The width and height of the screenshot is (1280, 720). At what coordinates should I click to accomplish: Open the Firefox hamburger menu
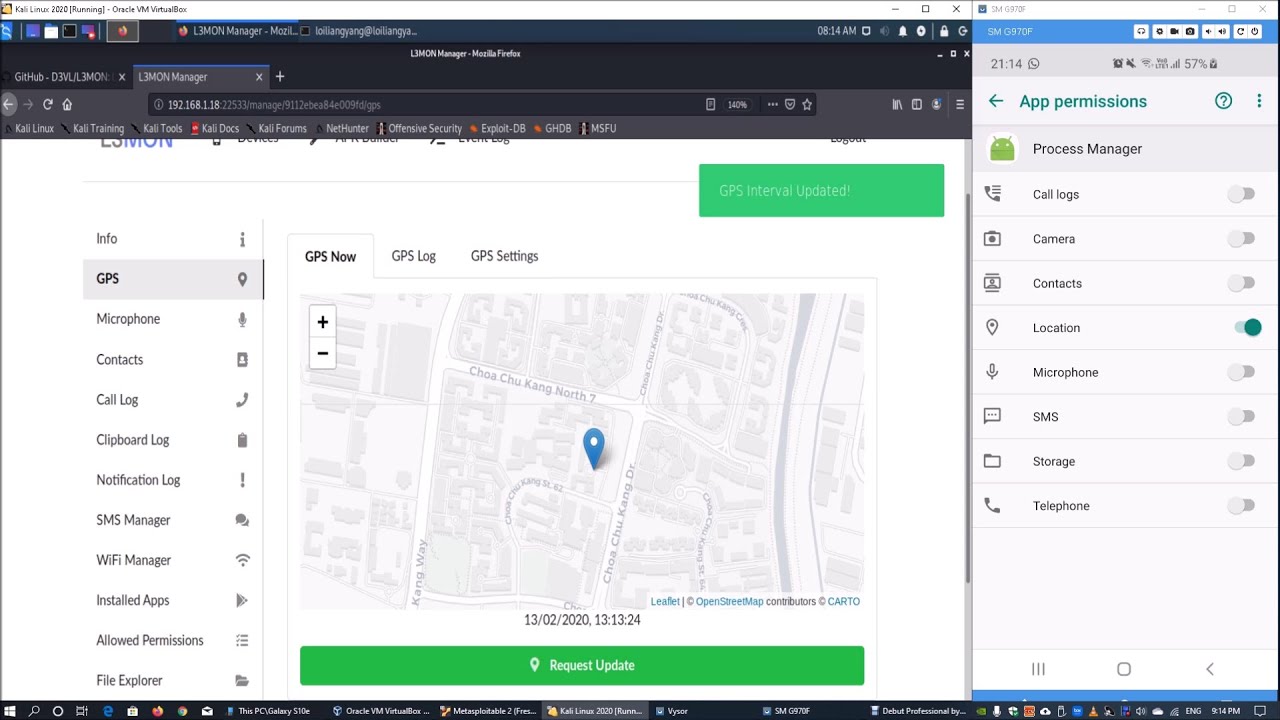point(960,104)
